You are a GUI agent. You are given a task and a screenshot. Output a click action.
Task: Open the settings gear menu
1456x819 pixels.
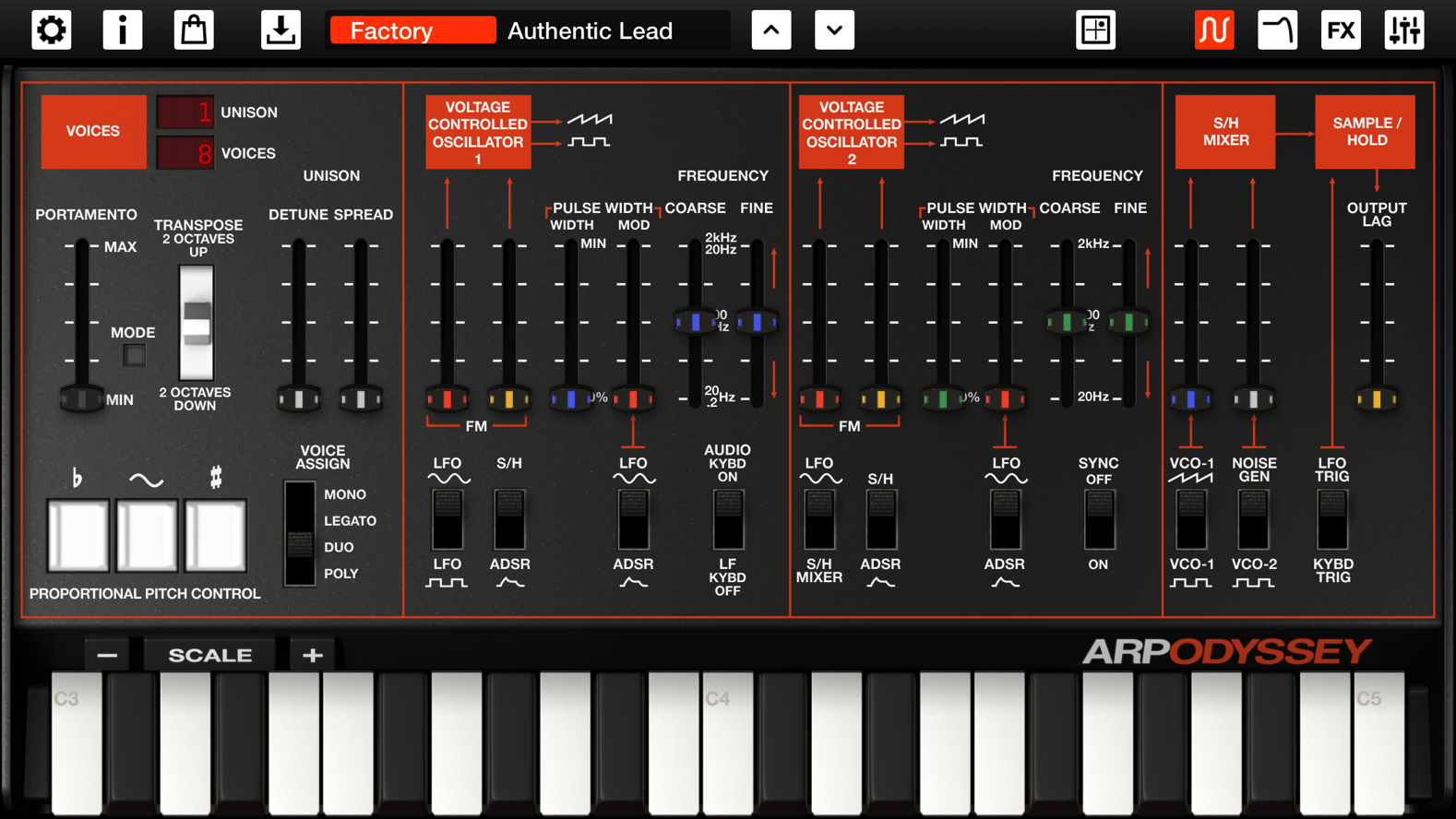pos(51,30)
